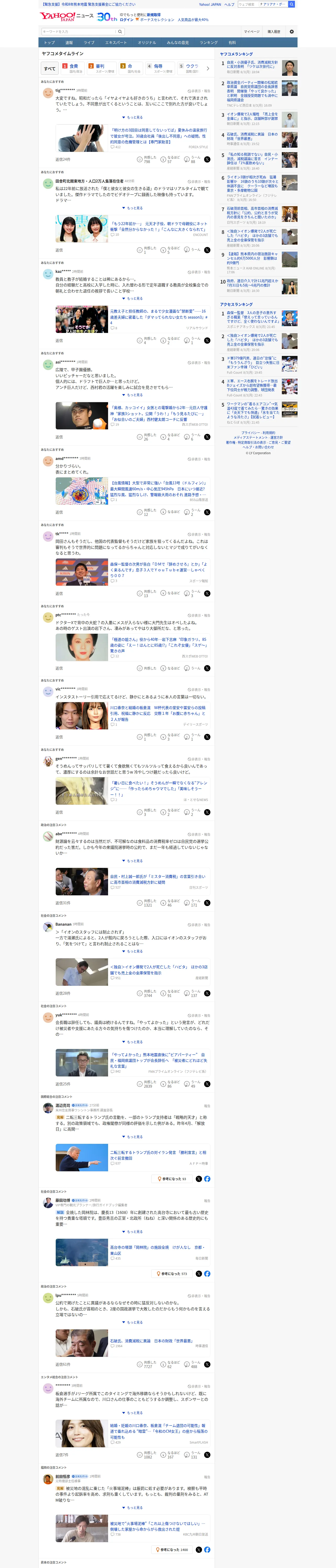336x1568 pixels.
Task: Open the ランキング navigation tab
Action: point(209,43)
